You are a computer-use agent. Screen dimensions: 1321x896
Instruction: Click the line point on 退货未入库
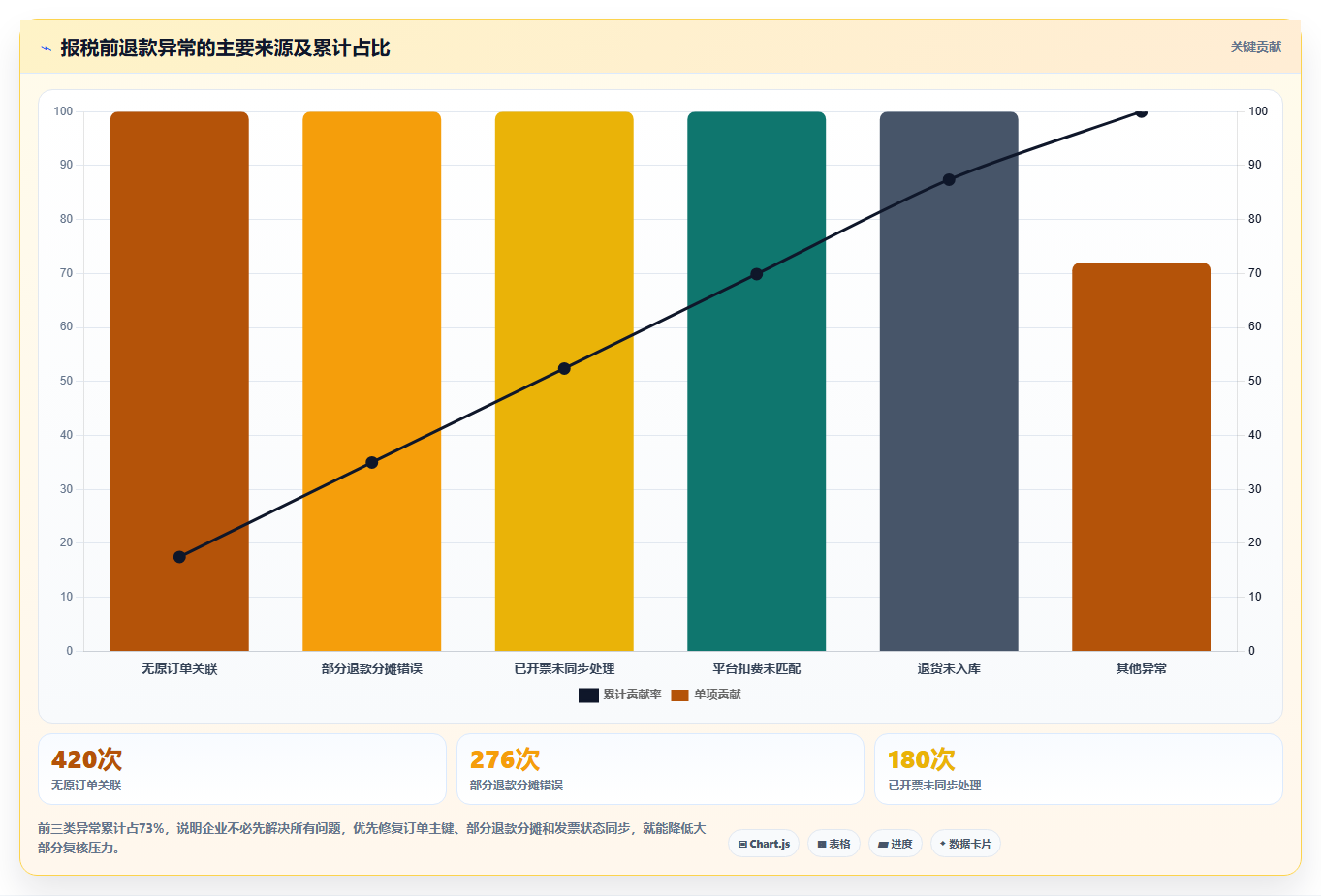pos(949,180)
